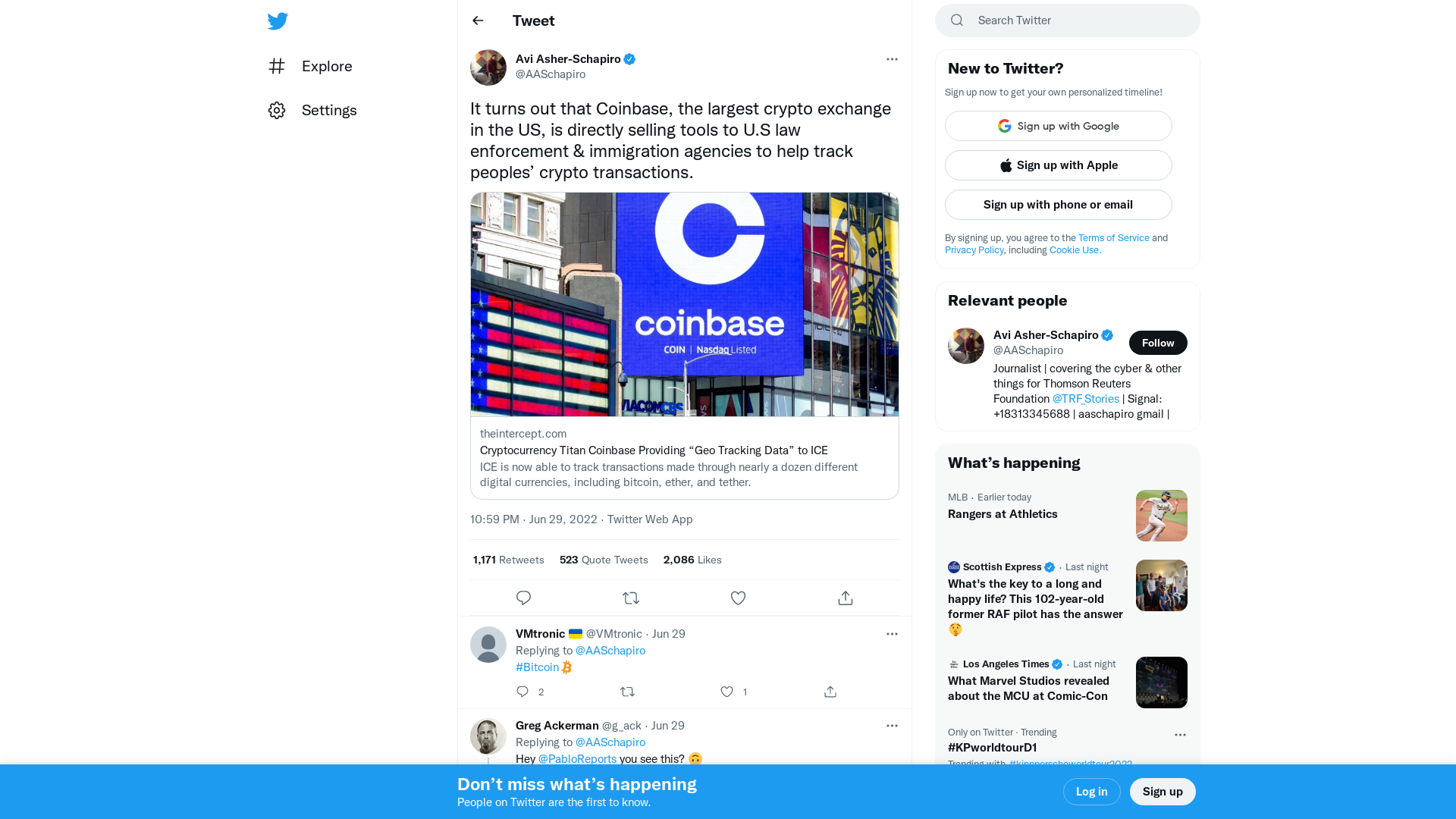Click the reply bubble icon under the tweet
1456x819 pixels.
(523, 598)
